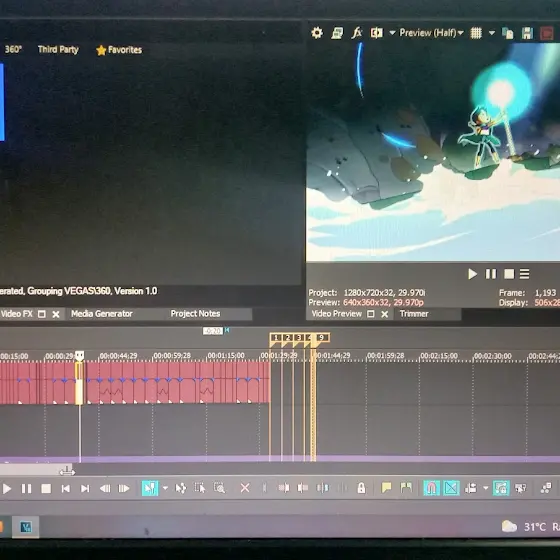Switch to the Trimmer tab
Screen dimensions: 560x560
(x=414, y=314)
